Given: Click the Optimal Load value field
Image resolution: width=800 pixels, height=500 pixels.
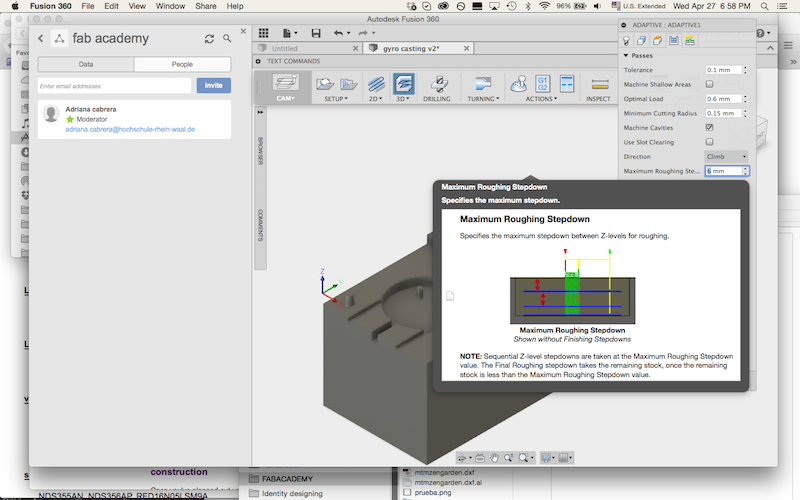Looking at the screenshot, I should (x=723, y=99).
